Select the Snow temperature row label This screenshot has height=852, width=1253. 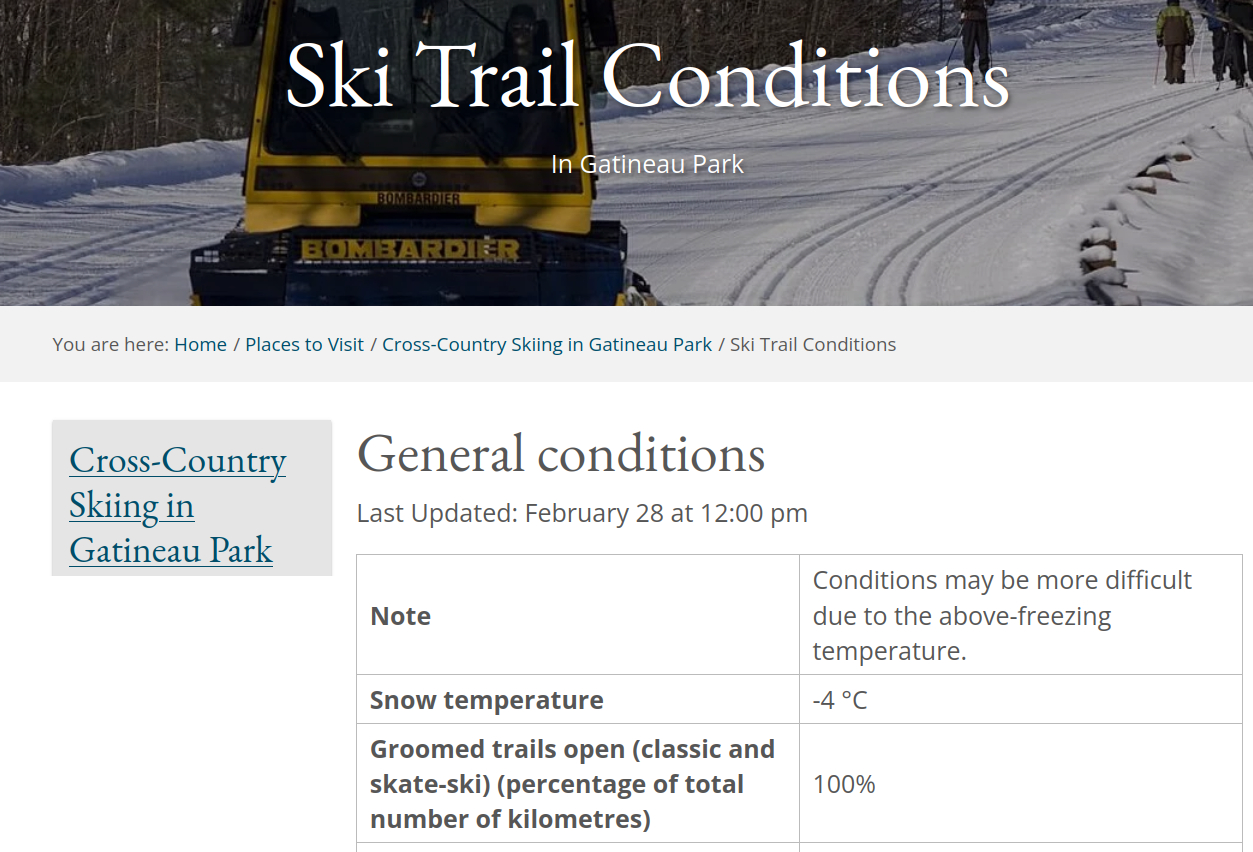pyautogui.click(x=487, y=700)
